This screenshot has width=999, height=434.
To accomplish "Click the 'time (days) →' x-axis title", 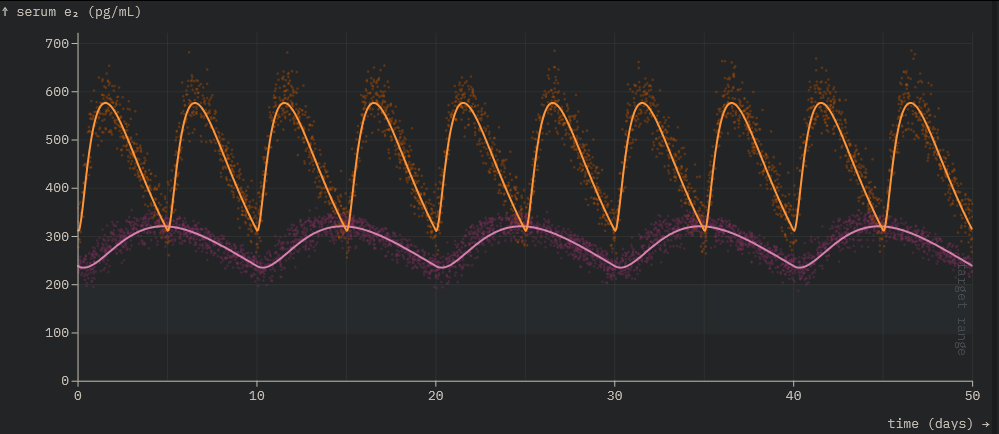I will (938, 423).
